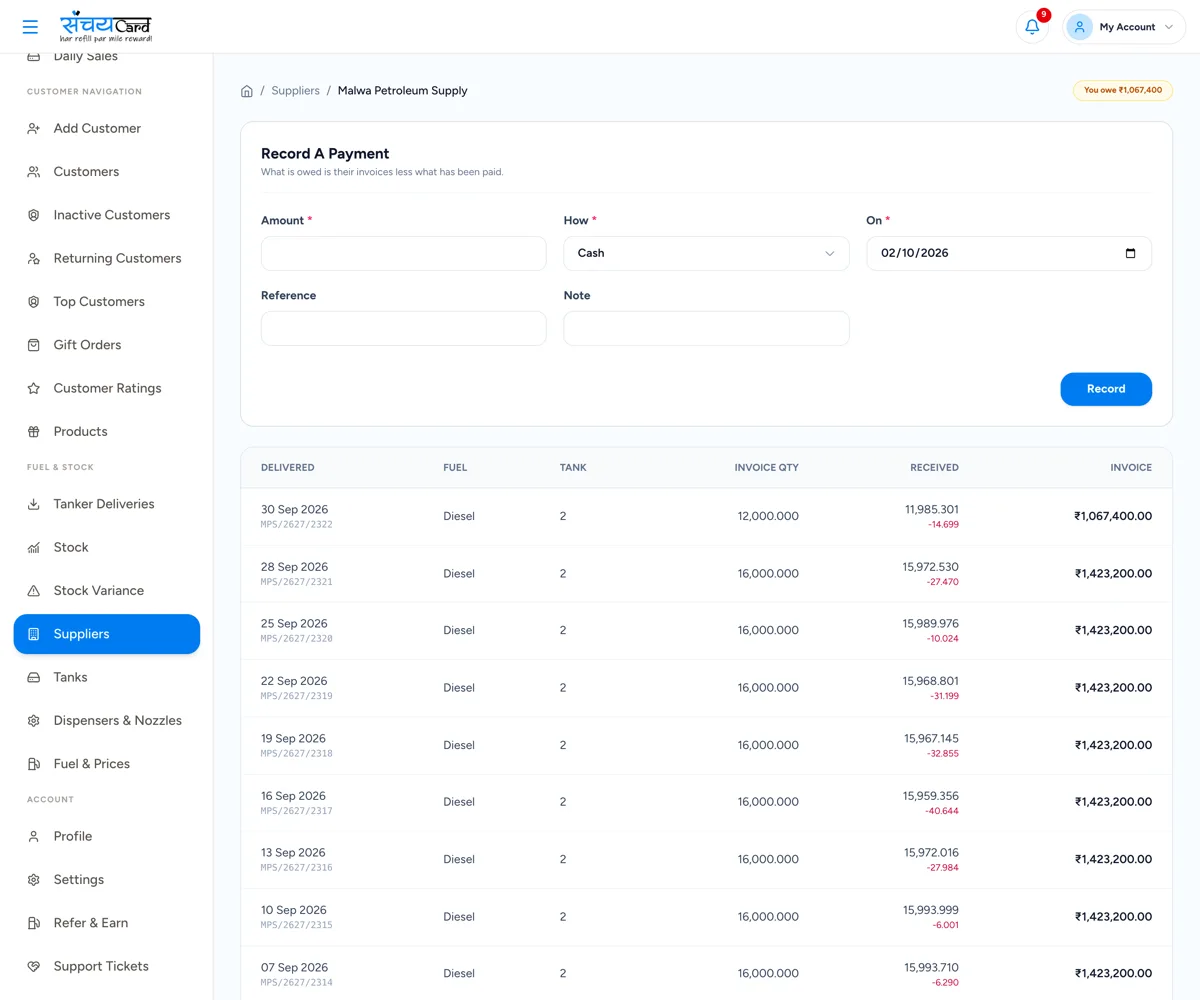Screen dimensions: 1200x1000
Task: Click the Suppliers building icon
Action: [33, 634]
